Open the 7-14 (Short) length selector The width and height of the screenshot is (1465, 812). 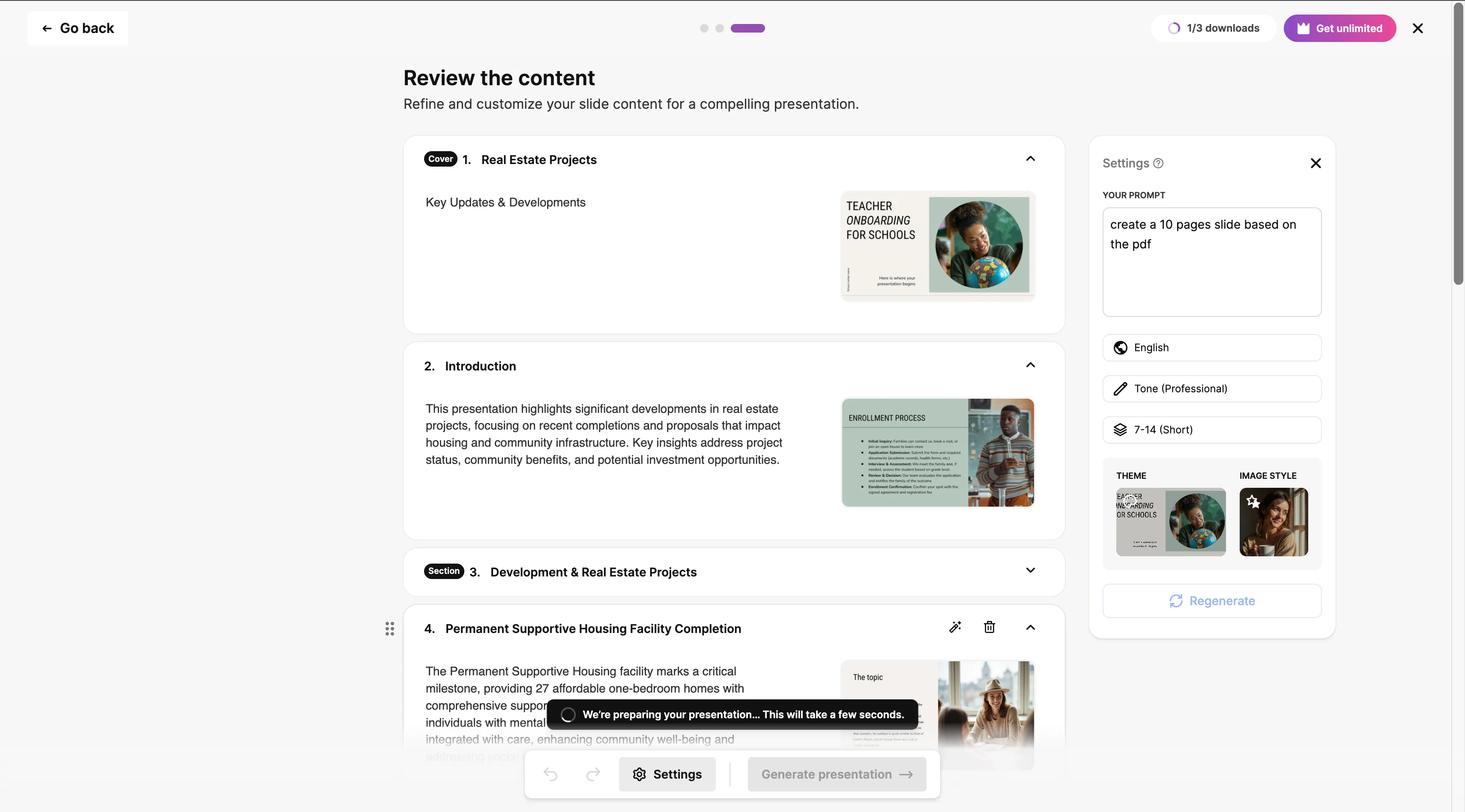1211,430
